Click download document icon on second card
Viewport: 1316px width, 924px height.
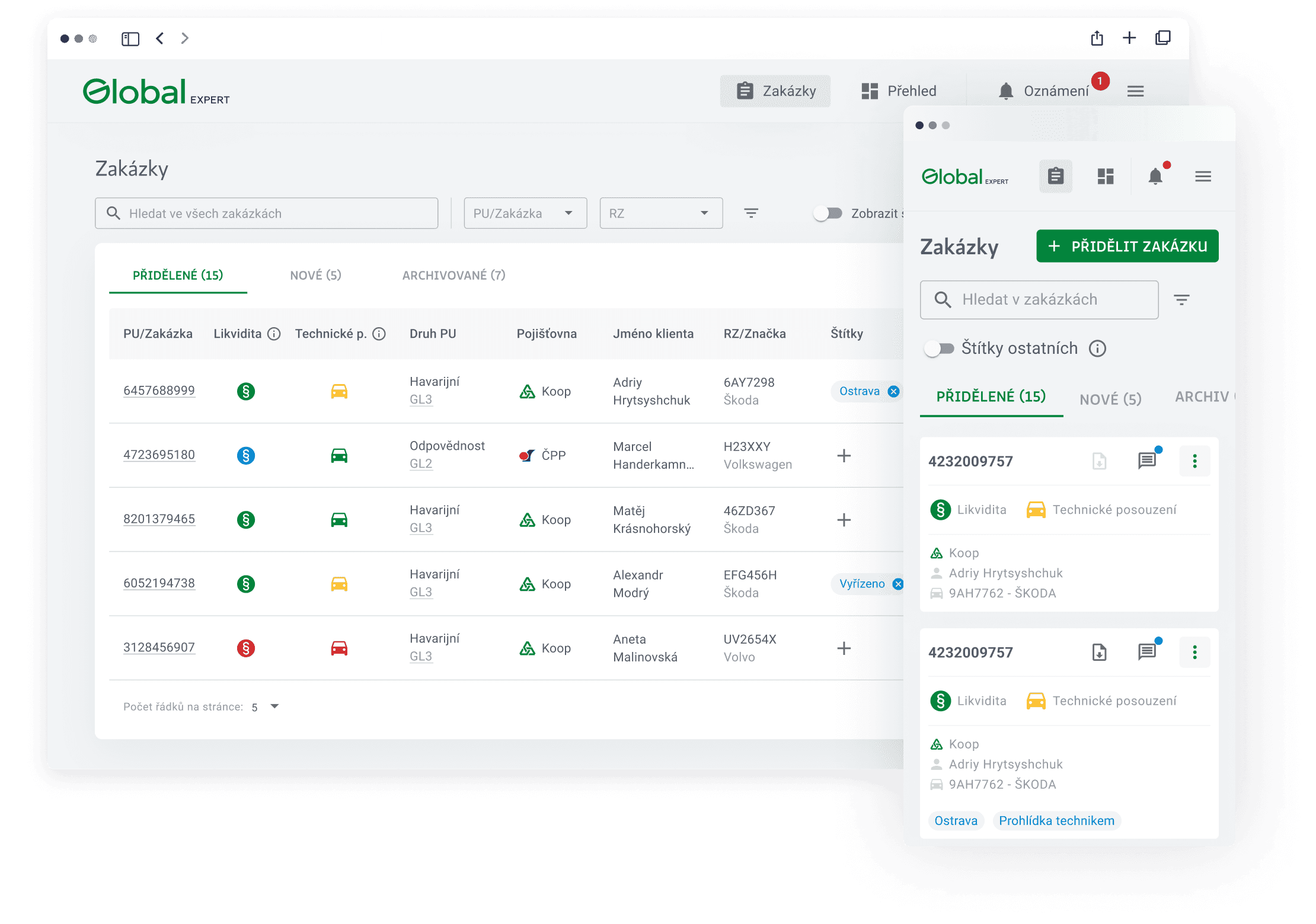coord(1099,652)
